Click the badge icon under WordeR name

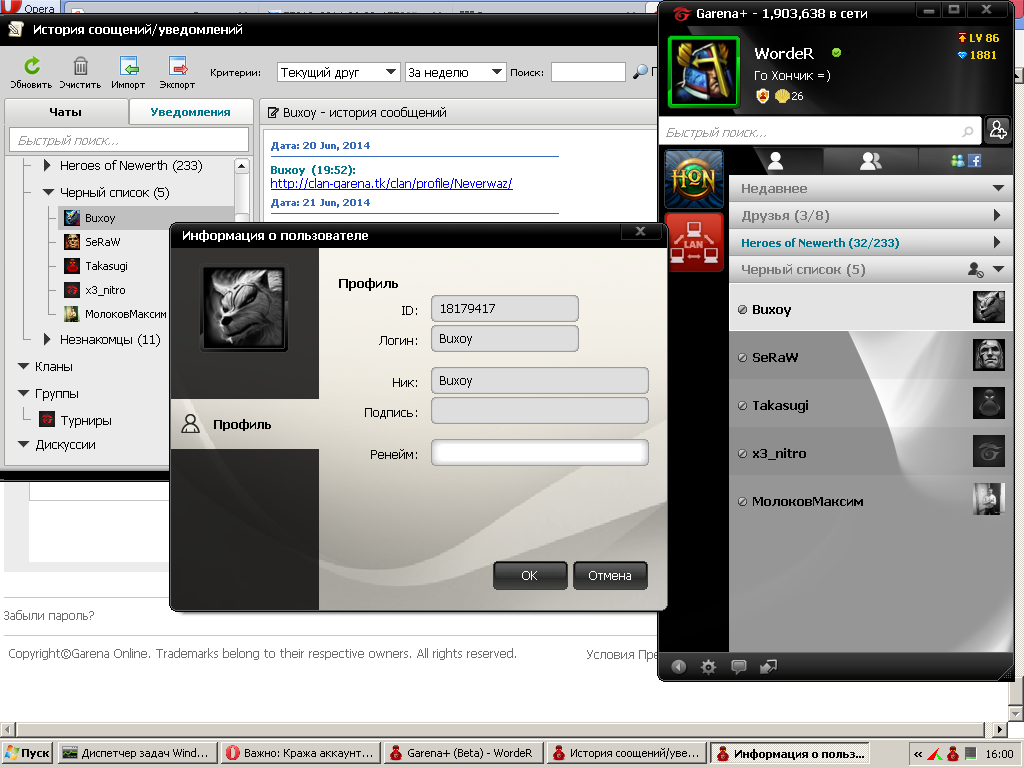(762, 96)
